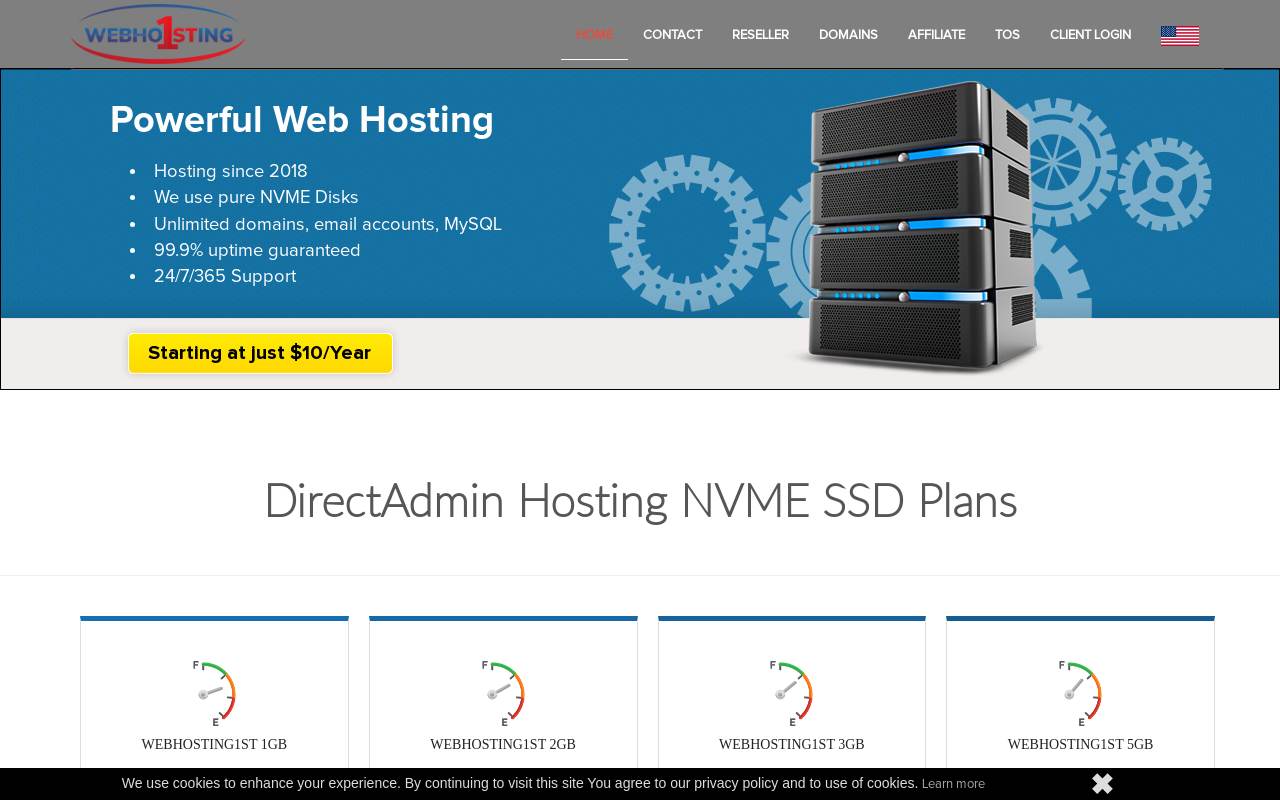
Task: Open the Affiliate page
Action: pyautogui.click(x=936, y=35)
